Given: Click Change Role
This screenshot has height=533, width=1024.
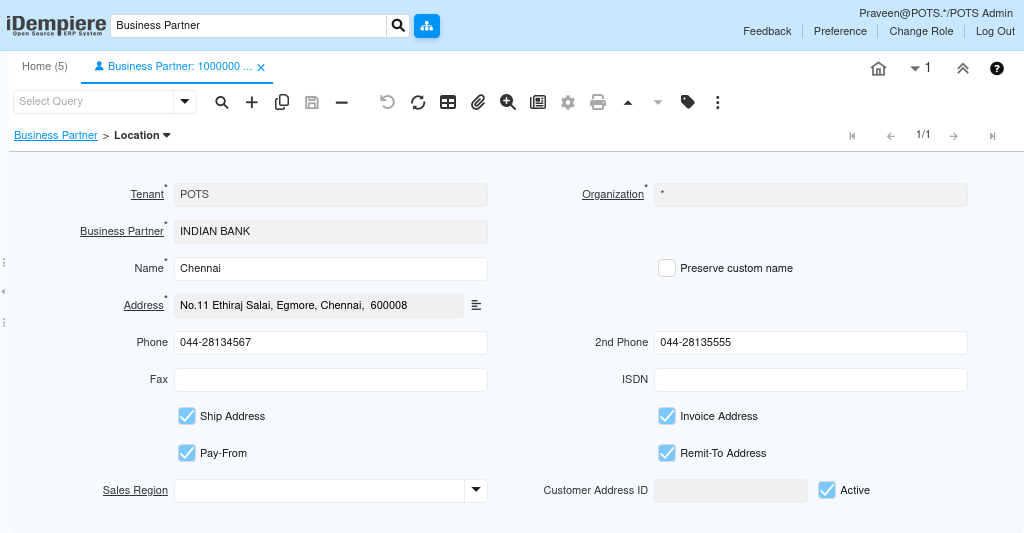Looking at the screenshot, I should 921,31.
